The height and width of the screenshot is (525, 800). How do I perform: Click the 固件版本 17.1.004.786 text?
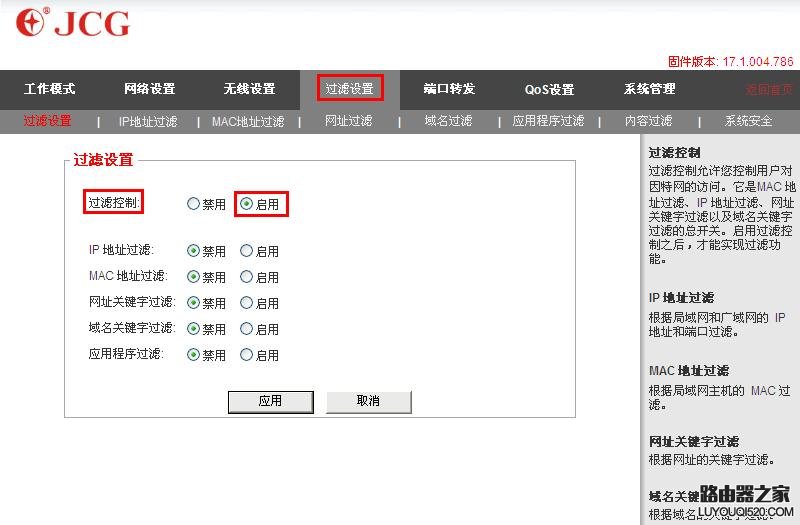(x=731, y=62)
